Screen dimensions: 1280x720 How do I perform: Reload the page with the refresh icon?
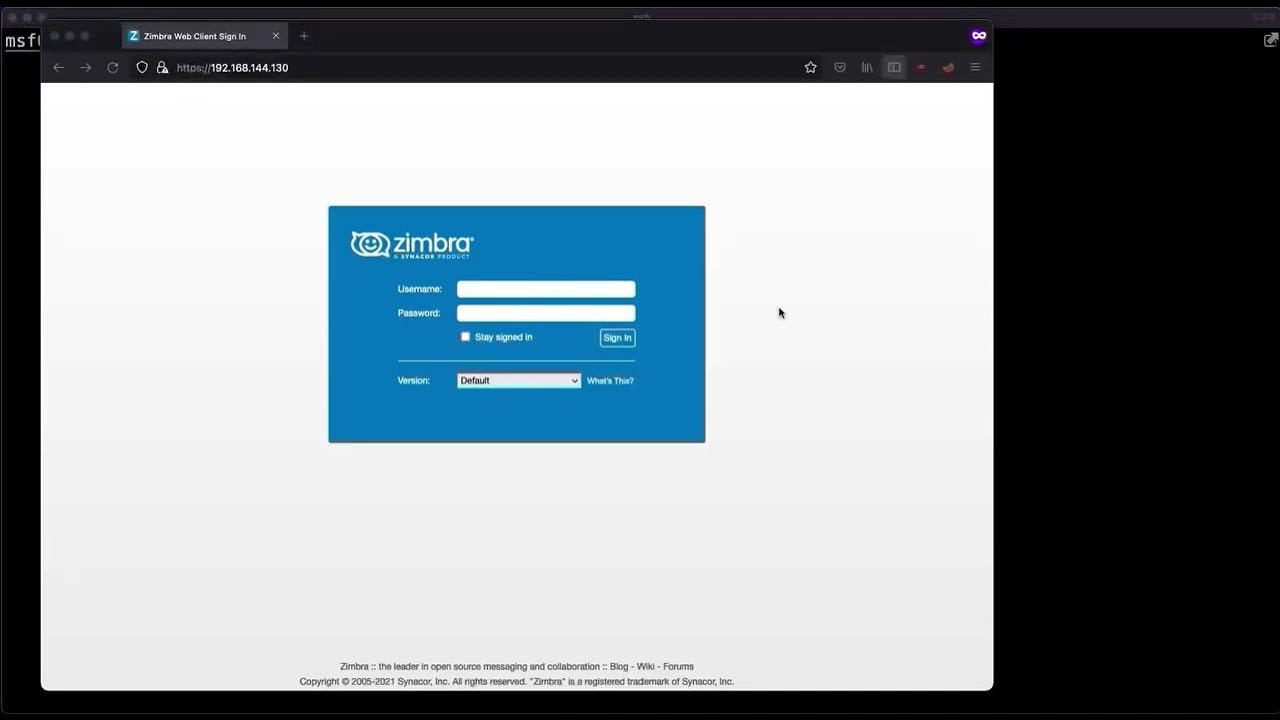(113, 67)
